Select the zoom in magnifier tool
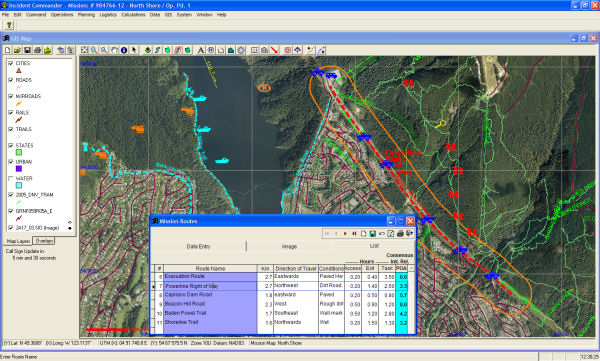The image size is (600, 361). 94,50
